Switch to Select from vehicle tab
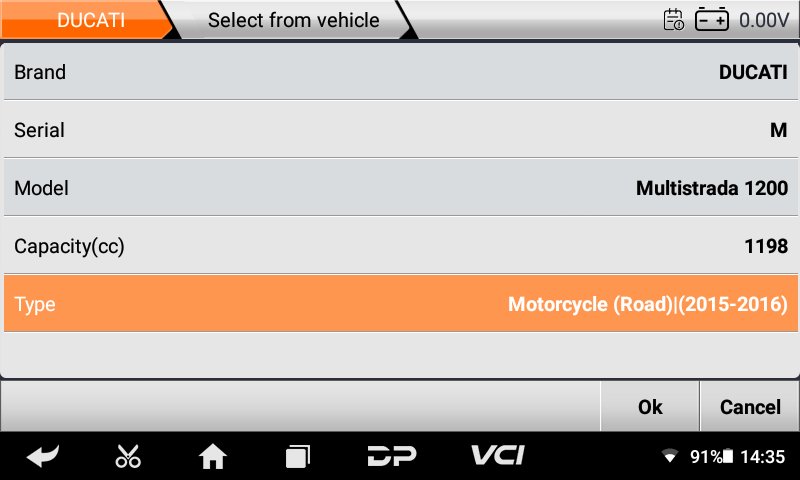The height and width of the screenshot is (480, 800). (x=293, y=20)
